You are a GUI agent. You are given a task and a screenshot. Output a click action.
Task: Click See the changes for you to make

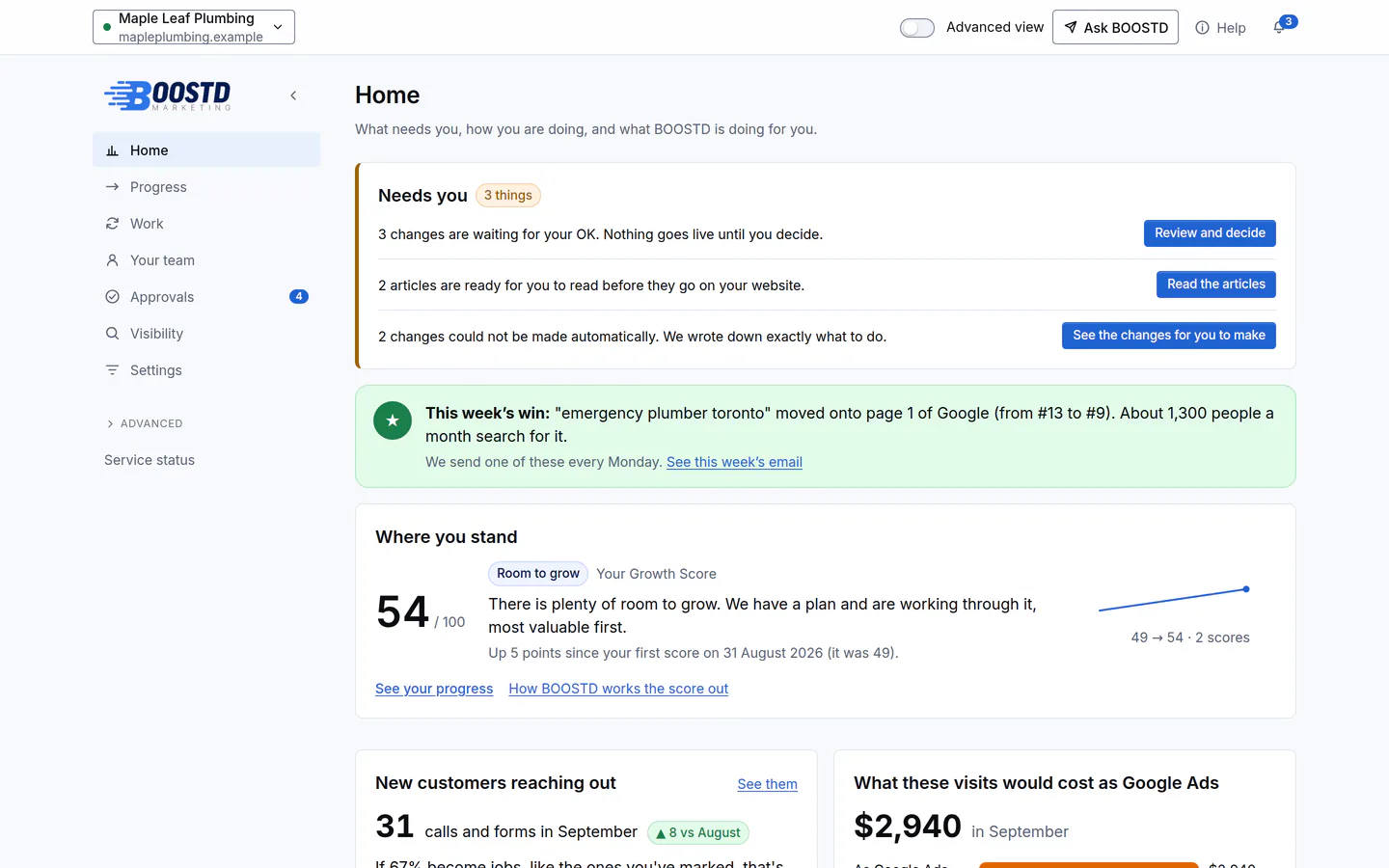pyautogui.click(x=1169, y=336)
